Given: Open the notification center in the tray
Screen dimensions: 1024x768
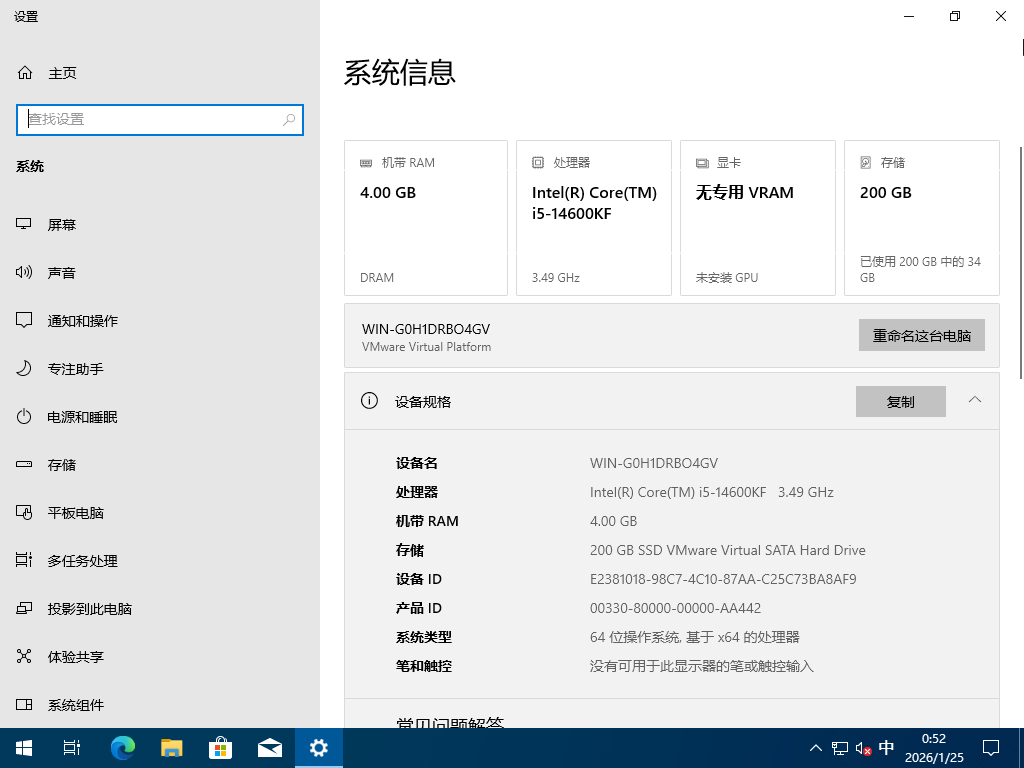Looking at the screenshot, I should coord(991,747).
